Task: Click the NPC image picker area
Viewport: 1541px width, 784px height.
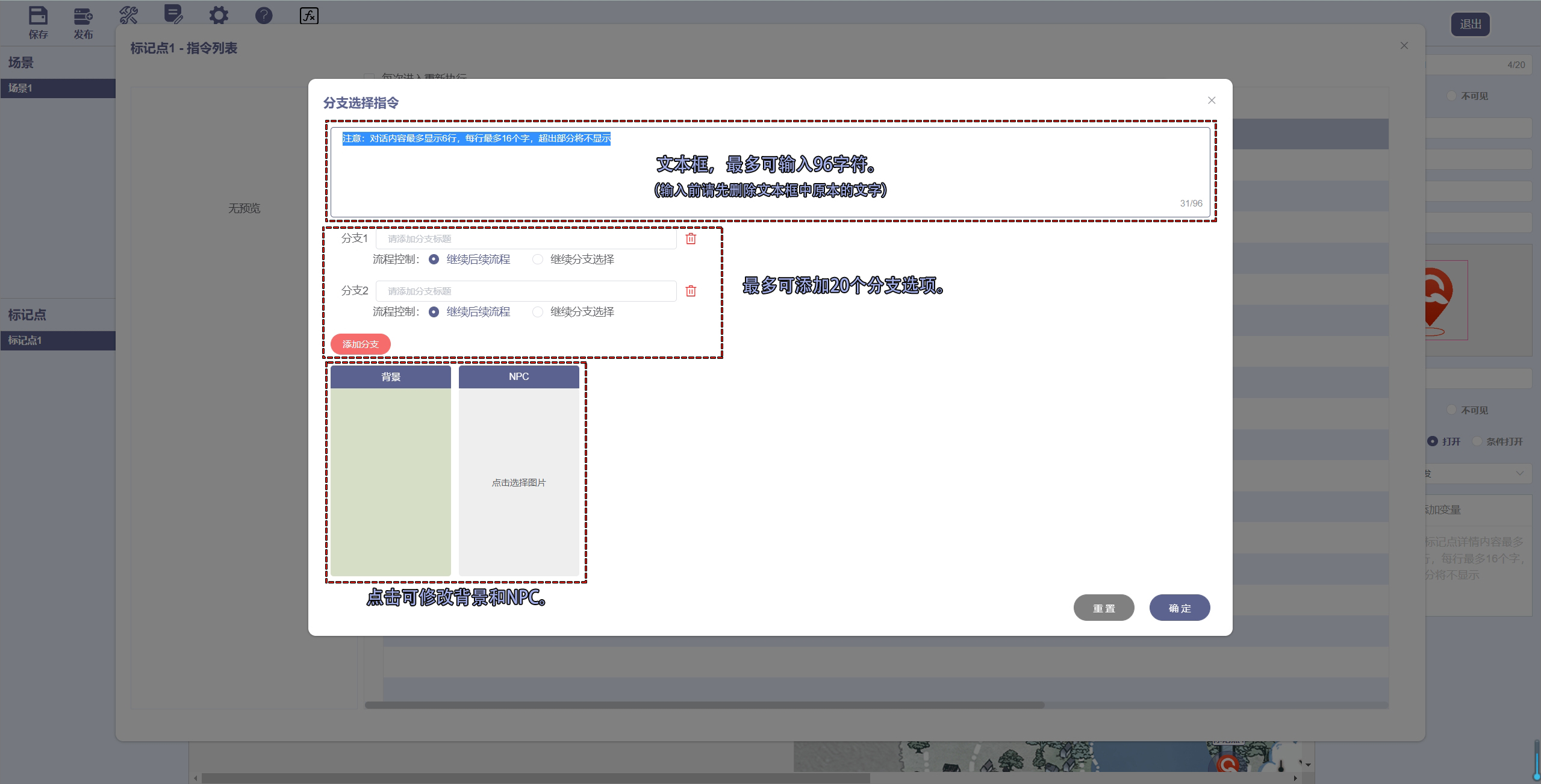Action: [518, 482]
